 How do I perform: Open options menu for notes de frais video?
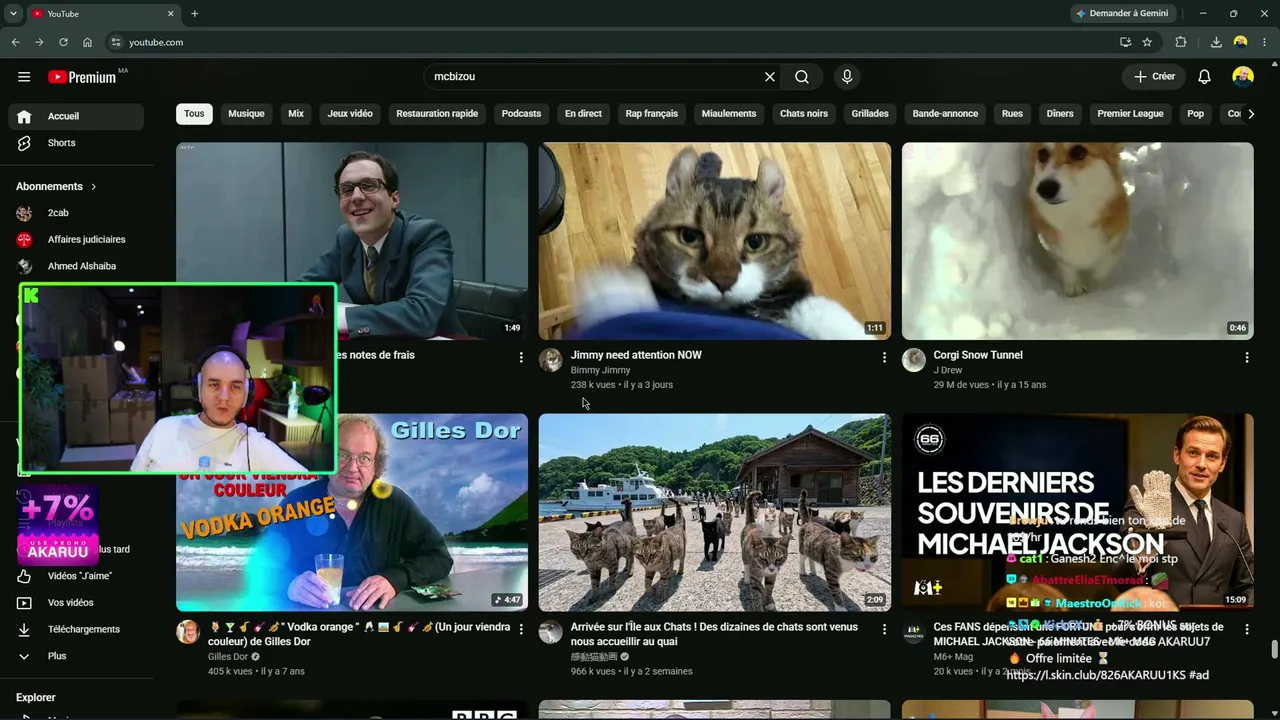tap(521, 357)
